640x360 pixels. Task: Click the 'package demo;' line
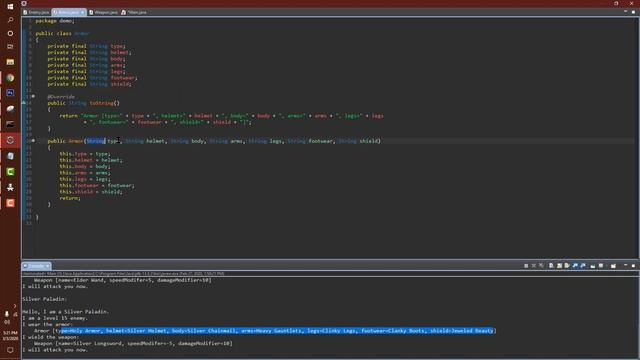(x=55, y=20)
